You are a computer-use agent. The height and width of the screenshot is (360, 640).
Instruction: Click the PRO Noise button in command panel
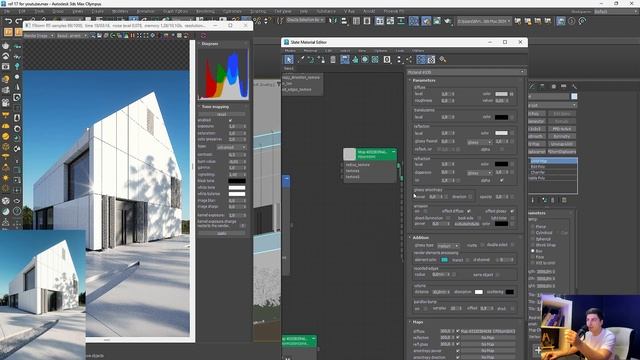point(562,129)
